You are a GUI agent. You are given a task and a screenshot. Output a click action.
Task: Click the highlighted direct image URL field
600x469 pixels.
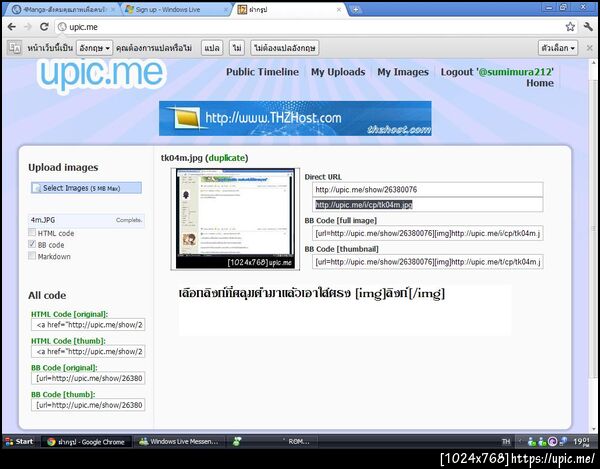(427, 205)
